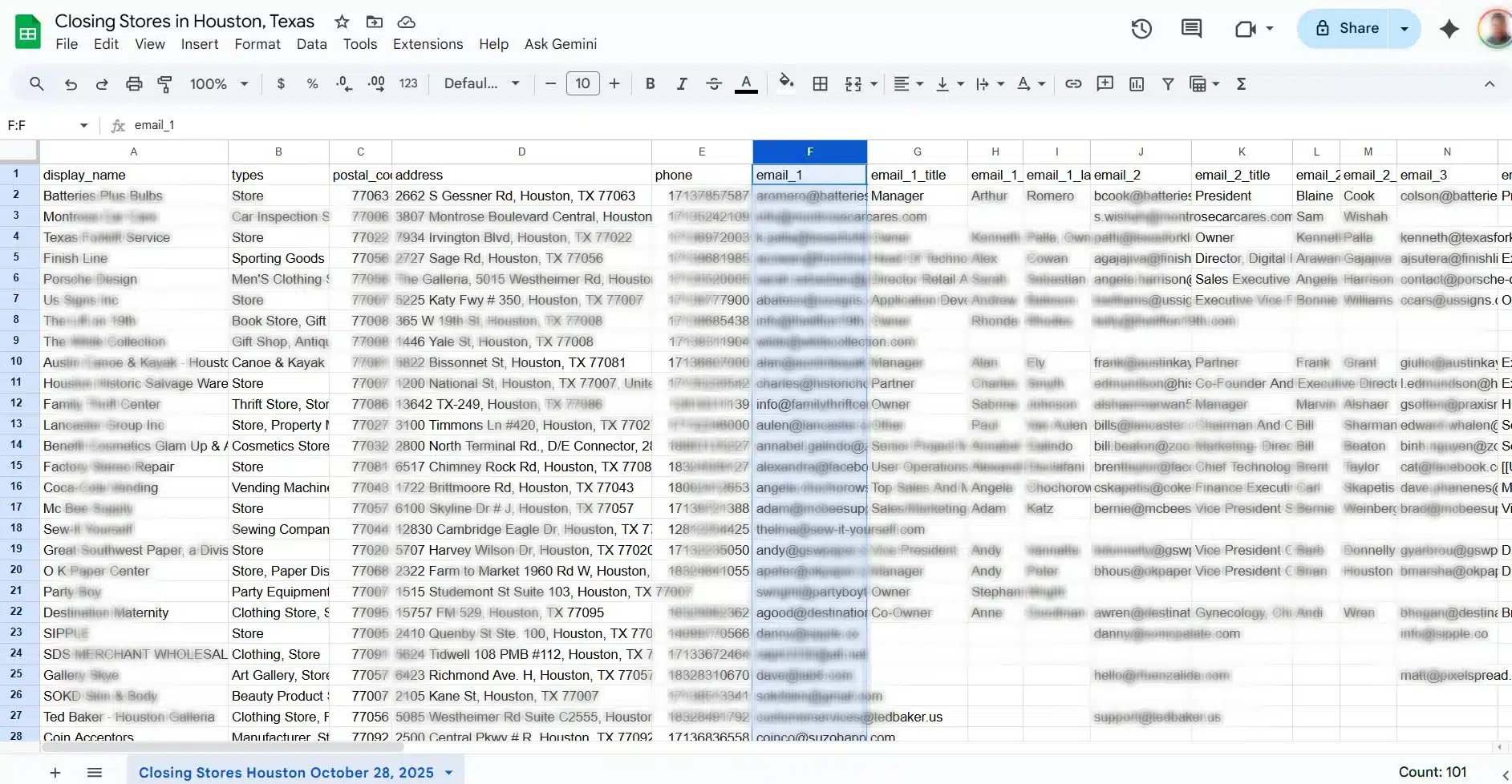Click the Share button
Image resolution: width=1512 pixels, height=784 pixels.
(x=1348, y=29)
